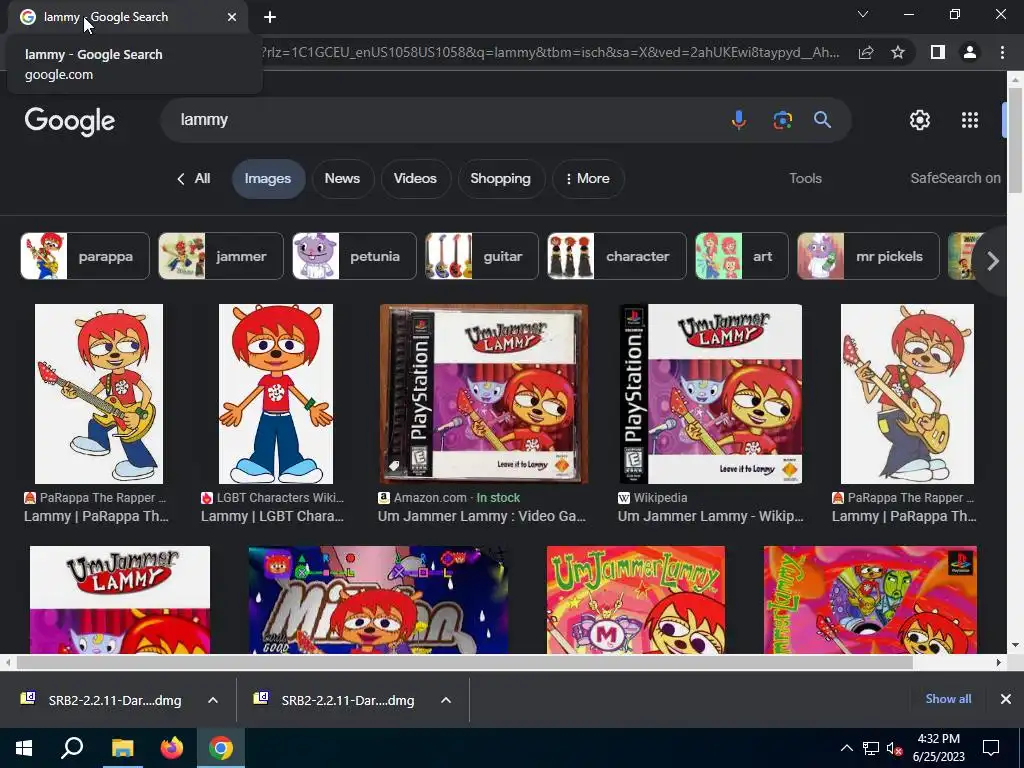Open Windows Start menu

(x=24, y=748)
